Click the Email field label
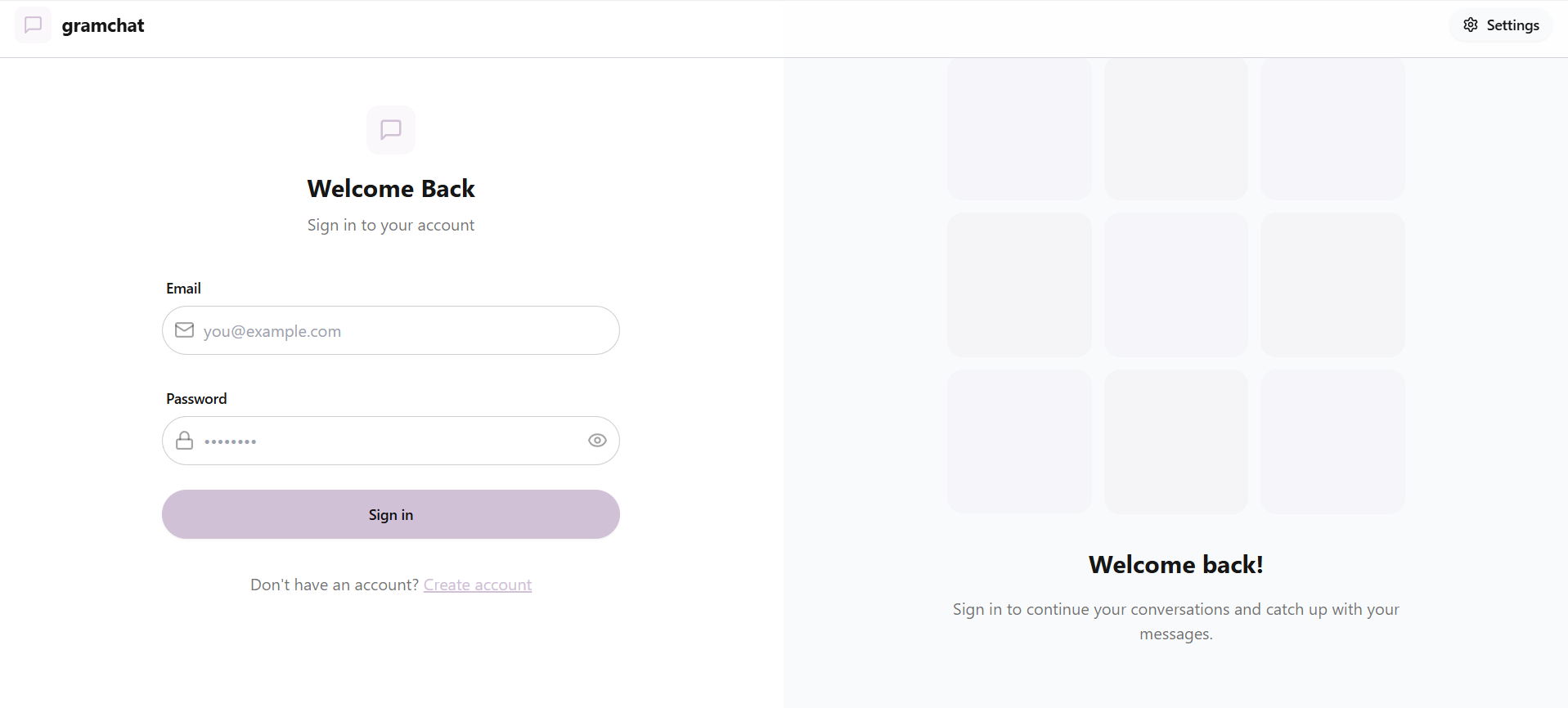Image resolution: width=1568 pixels, height=708 pixels. (x=183, y=289)
